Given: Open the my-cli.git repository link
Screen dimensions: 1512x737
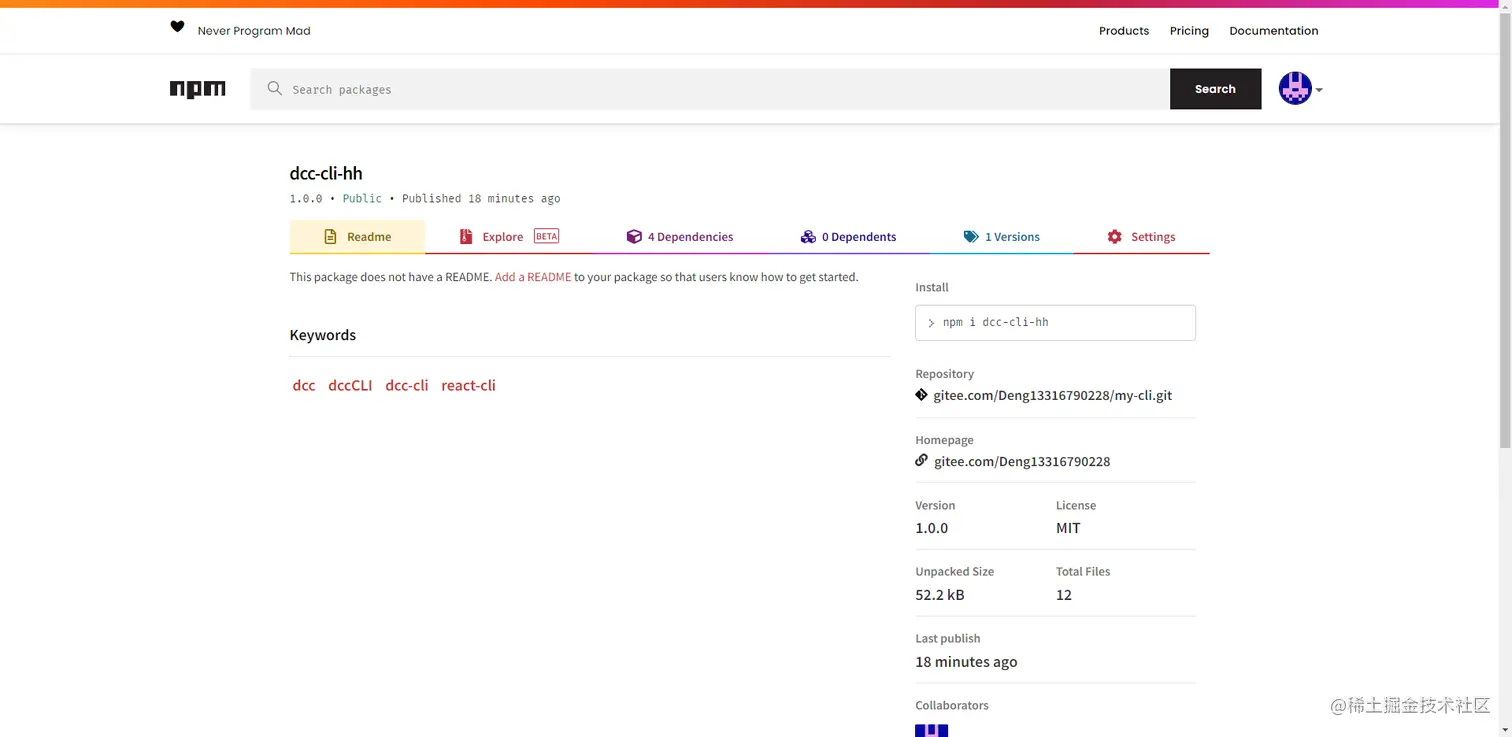Looking at the screenshot, I should pyautogui.click(x=1052, y=395).
